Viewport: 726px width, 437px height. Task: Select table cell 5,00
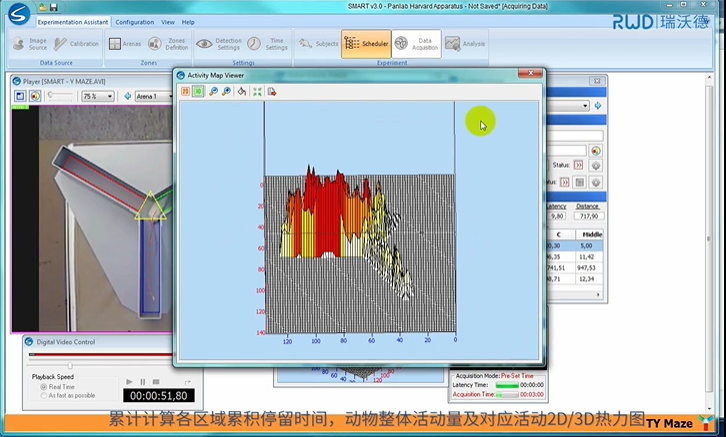point(589,246)
